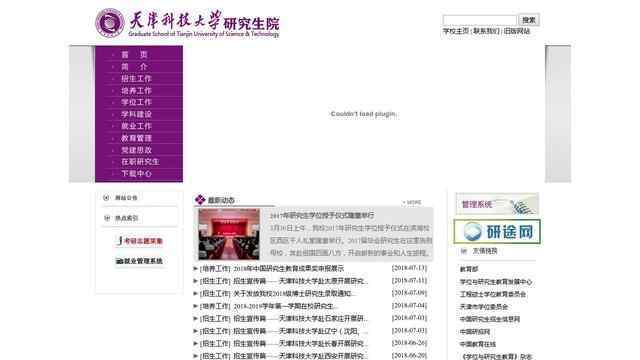Open the 教育部 friendly link
Viewport: 640px width, 360px height.
pos(469,269)
